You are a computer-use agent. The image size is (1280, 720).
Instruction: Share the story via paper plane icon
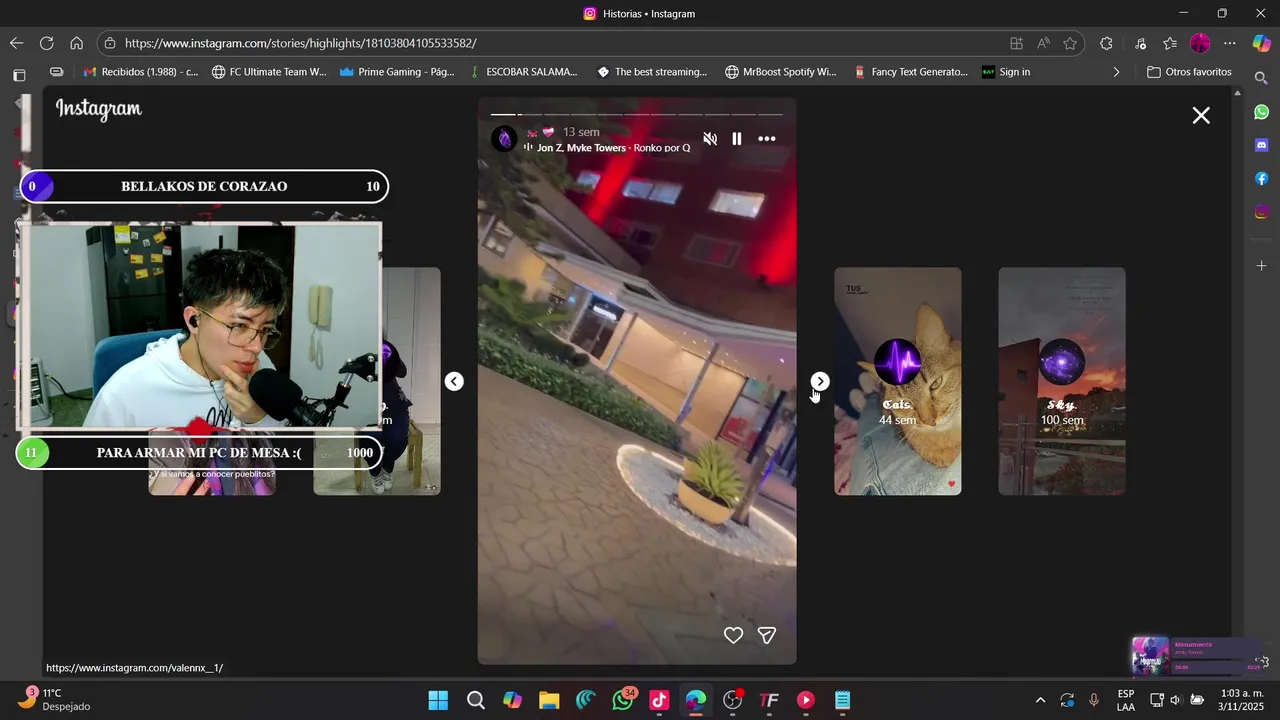(x=767, y=635)
